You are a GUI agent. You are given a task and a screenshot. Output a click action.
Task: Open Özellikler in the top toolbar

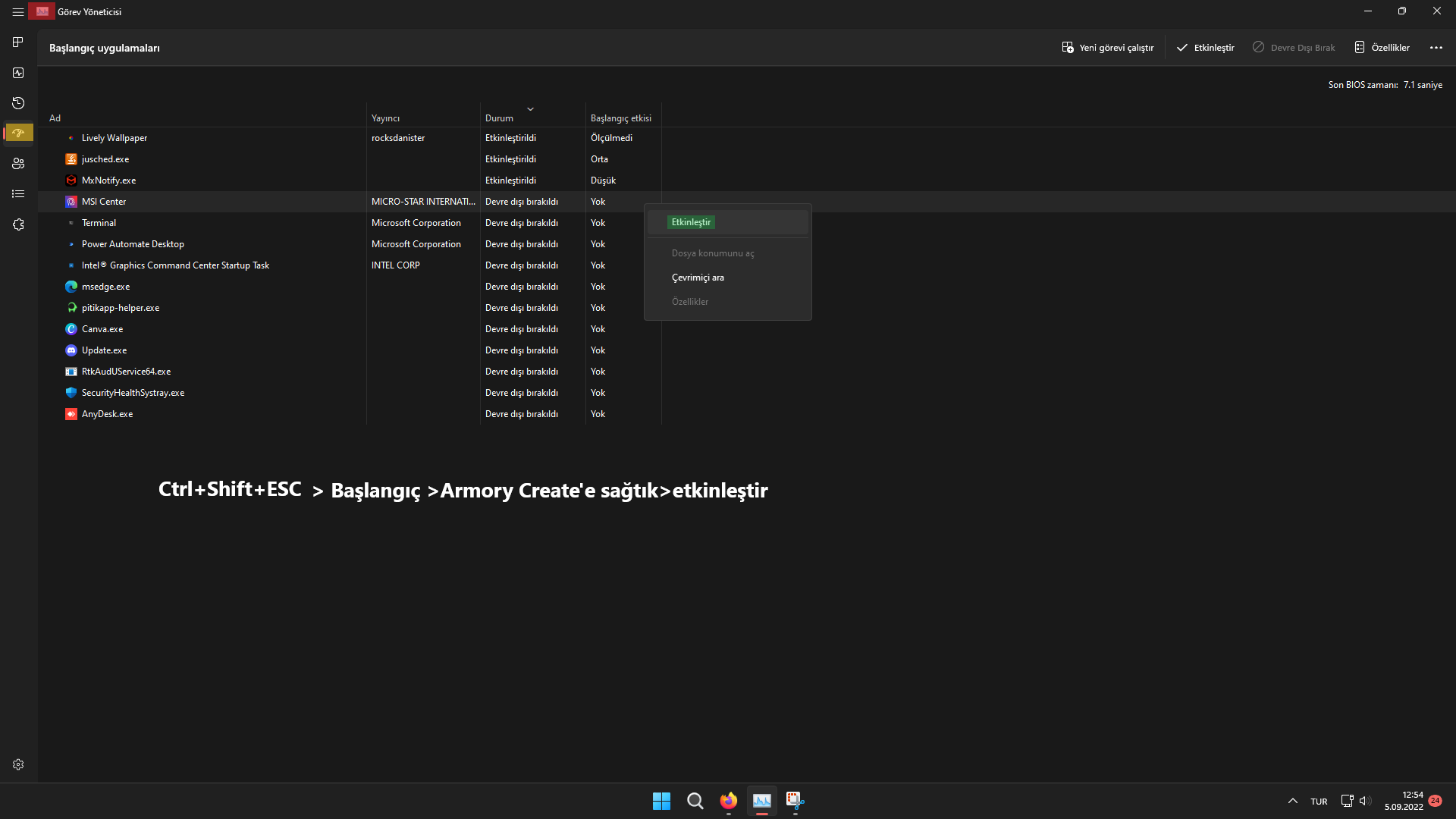(x=1382, y=48)
